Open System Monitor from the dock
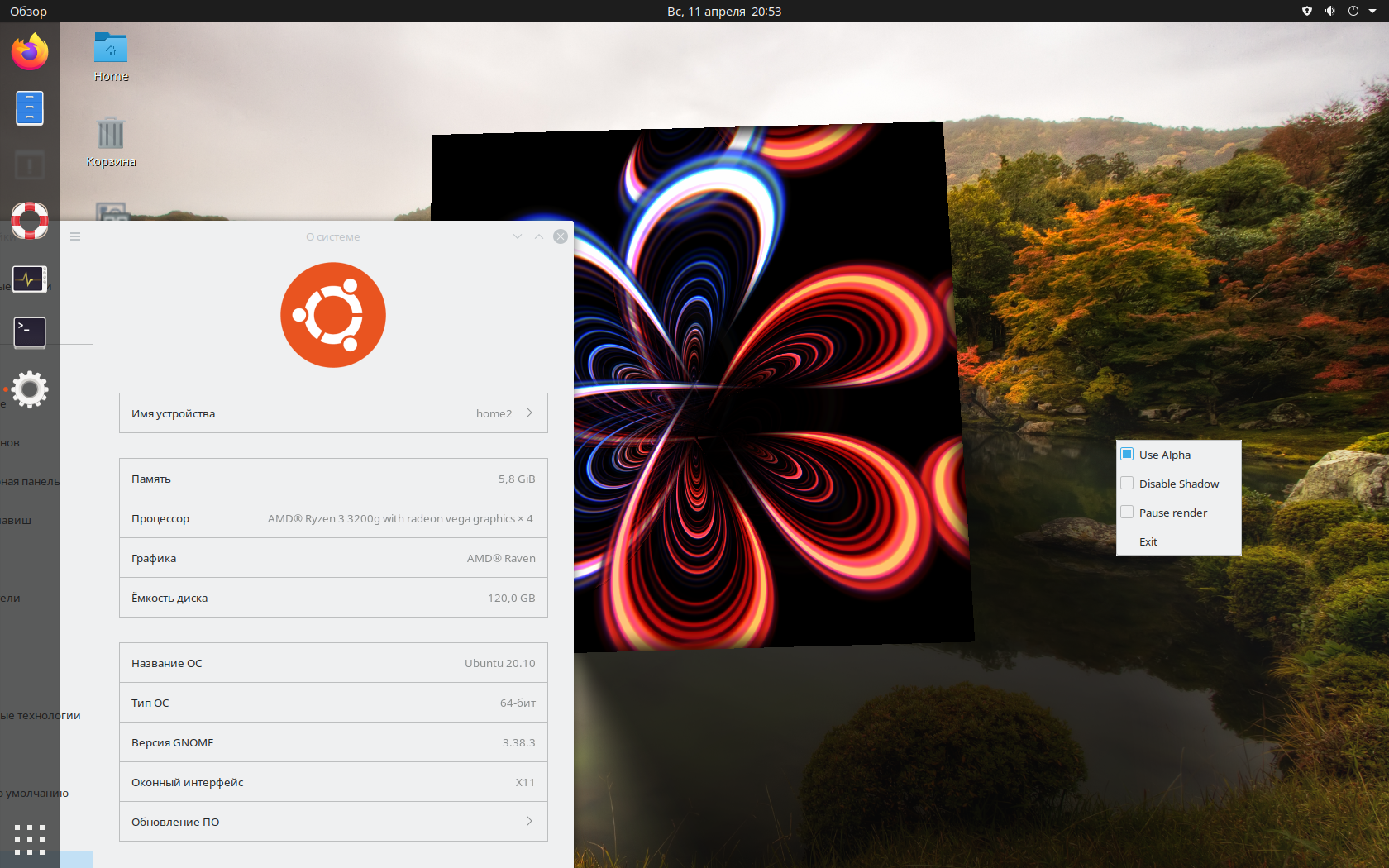Image resolution: width=1389 pixels, height=868 pixels. pyautogui.click(x=30, y=279)
